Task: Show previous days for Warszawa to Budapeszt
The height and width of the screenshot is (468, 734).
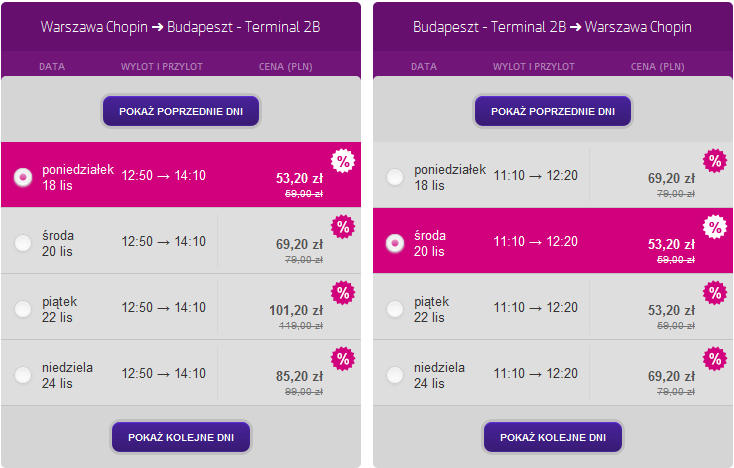Action: click(x=181, y=111)
